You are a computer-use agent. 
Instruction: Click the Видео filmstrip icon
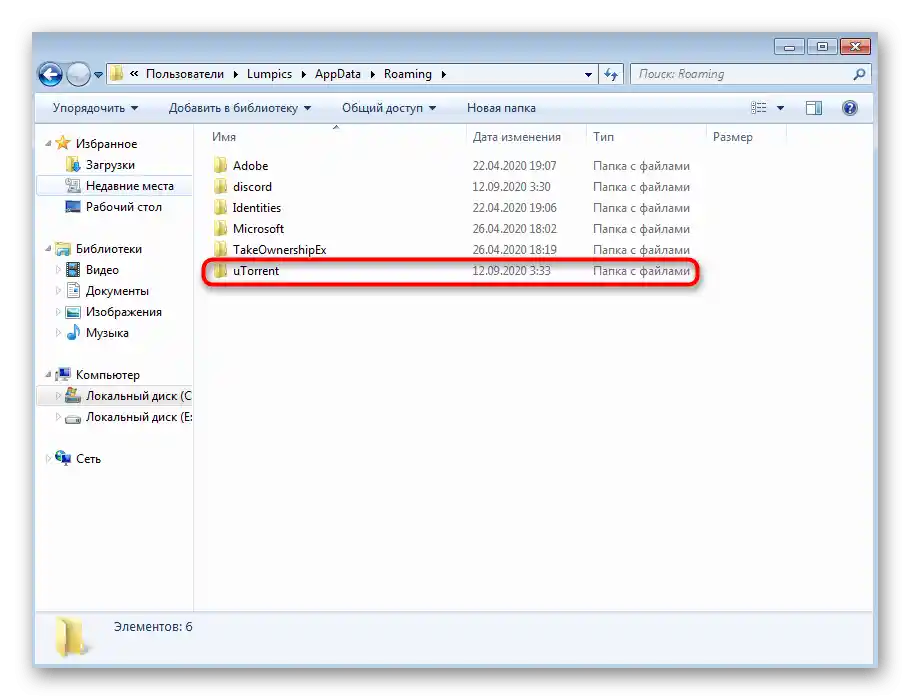coord(73,269)
